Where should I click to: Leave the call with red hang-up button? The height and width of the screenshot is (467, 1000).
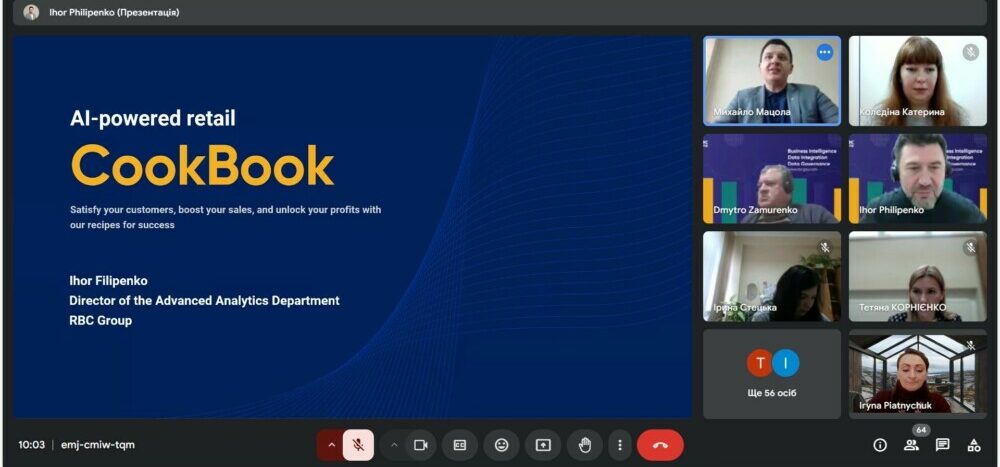tap(660, 445)
